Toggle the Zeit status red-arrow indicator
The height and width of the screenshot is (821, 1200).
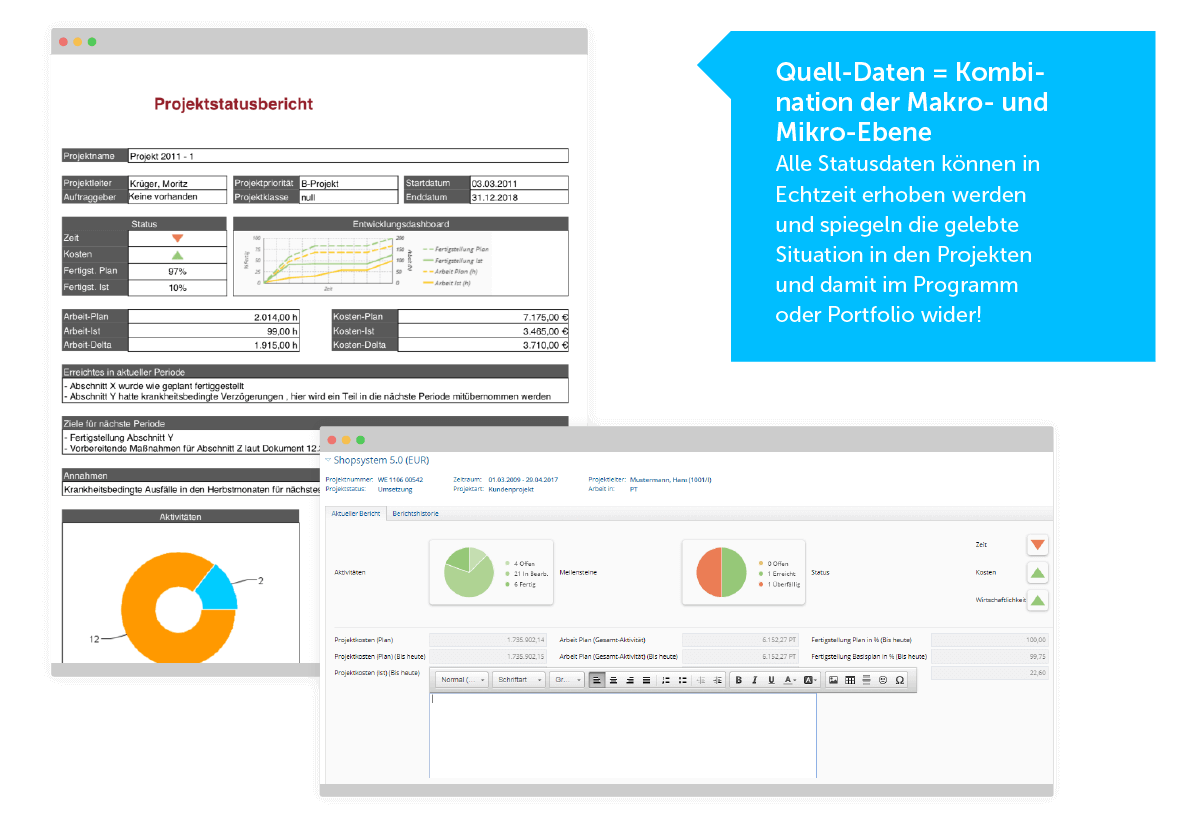[1037, 545]
